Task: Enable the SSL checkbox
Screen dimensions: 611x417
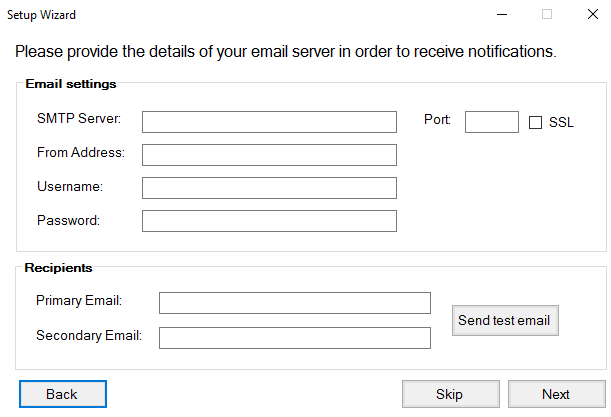Action: point(535,122)
